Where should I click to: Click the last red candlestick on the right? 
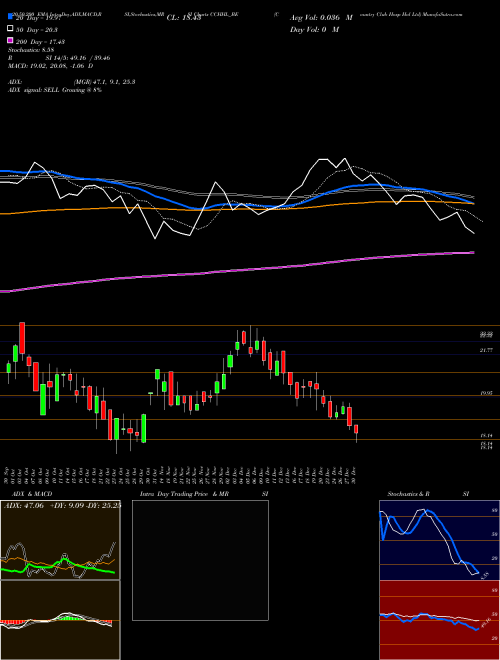tap(356, 430)
